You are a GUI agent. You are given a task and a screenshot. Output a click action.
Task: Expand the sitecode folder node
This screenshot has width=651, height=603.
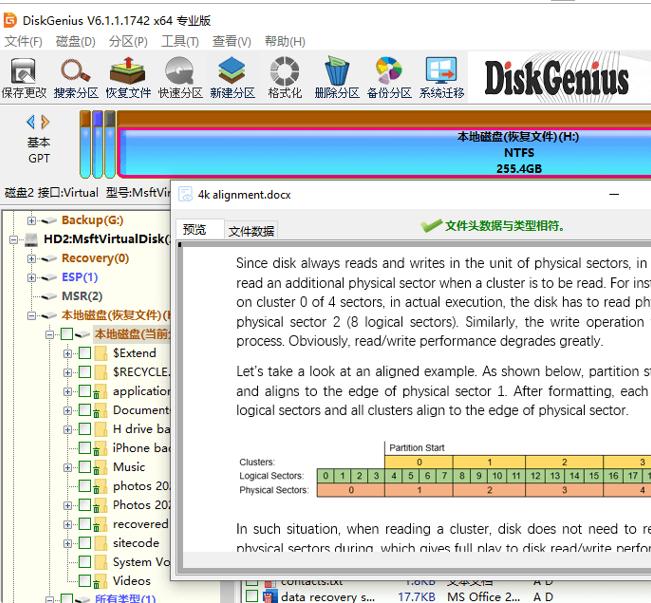point(67,543)
